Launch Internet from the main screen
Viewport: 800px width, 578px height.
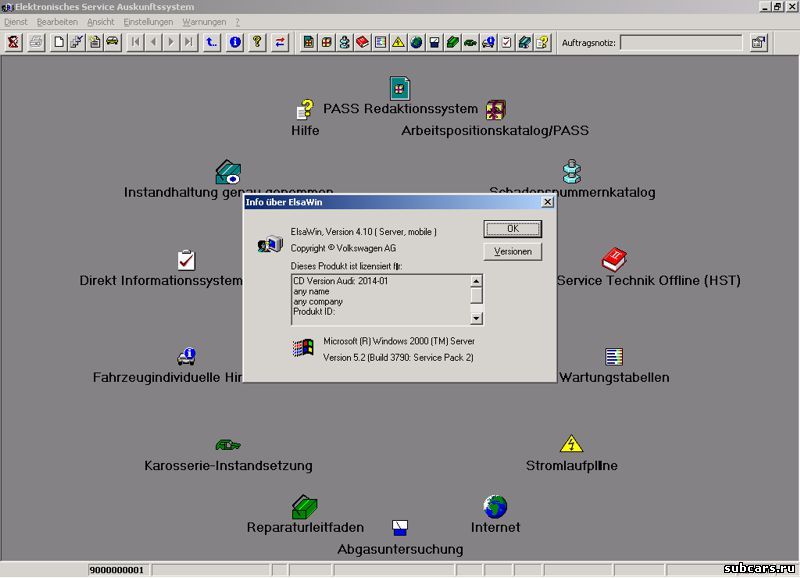(x=495, y=515)
